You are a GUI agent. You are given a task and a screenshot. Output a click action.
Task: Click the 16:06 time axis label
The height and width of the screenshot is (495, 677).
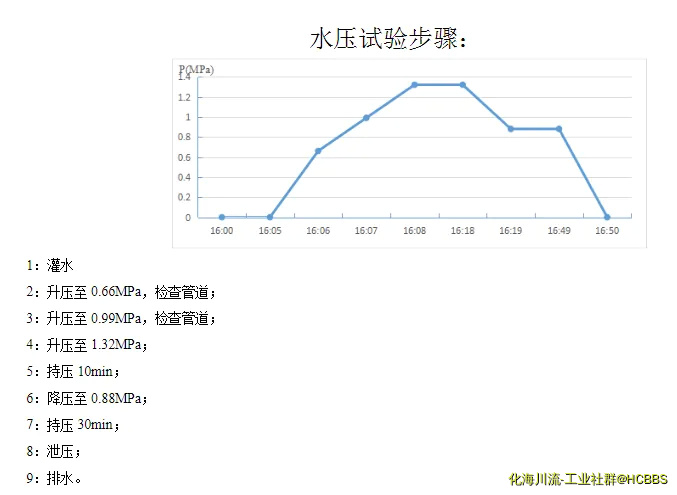318,231
